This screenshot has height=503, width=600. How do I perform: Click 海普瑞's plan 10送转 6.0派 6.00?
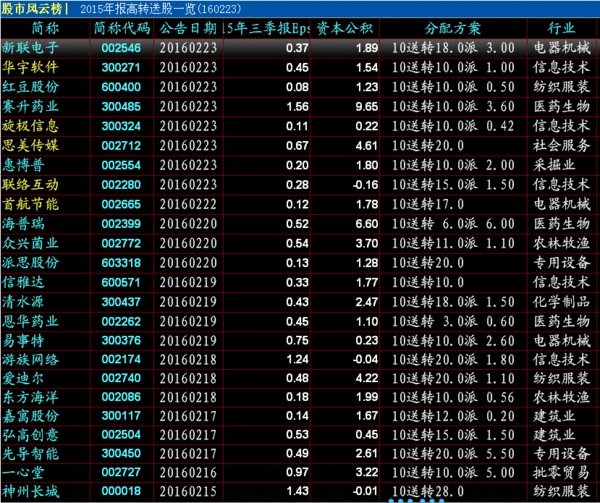(x=453, y=223)
